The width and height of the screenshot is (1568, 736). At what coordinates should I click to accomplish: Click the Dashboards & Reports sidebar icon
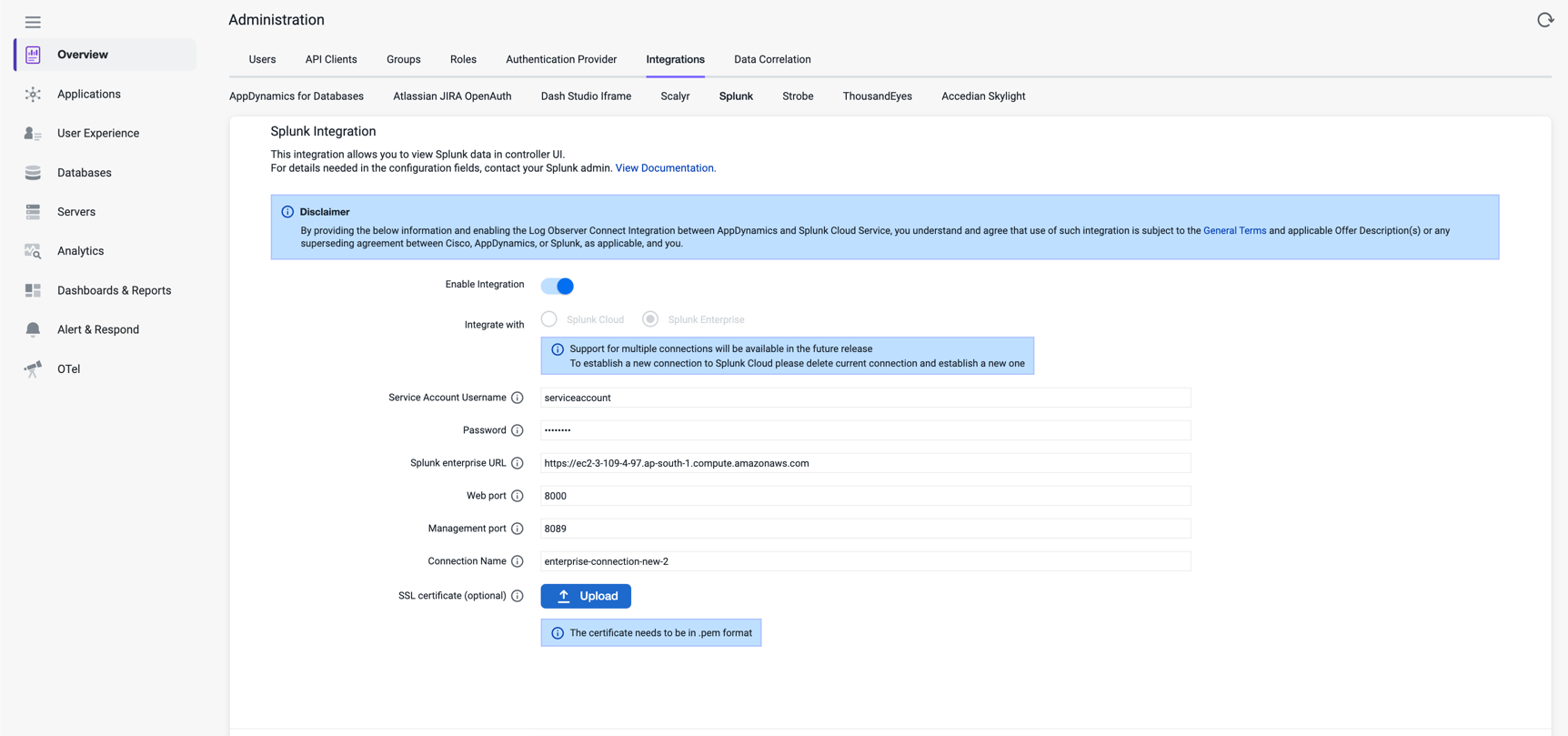pos(33,290)
